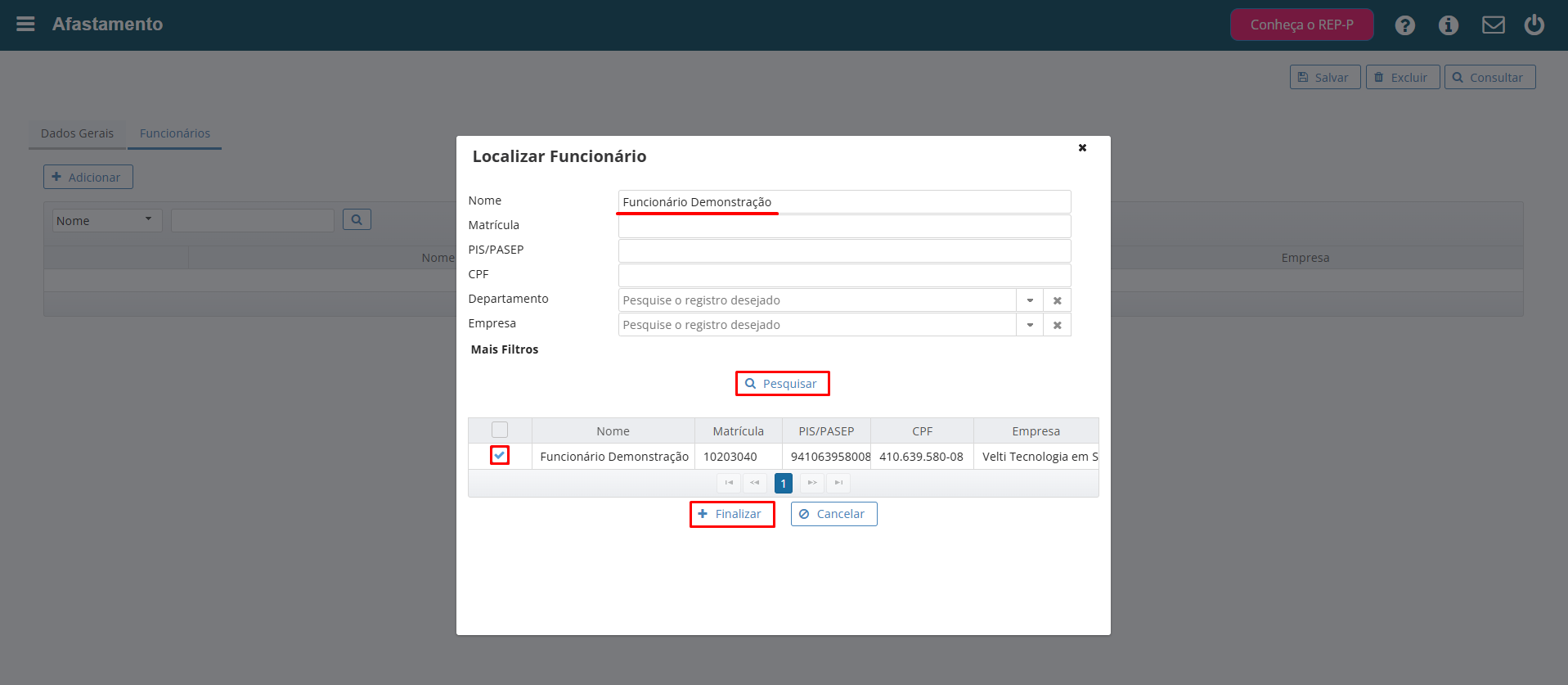Click the Salvar button
Screen dimensions: 1568x685
tap(1325, 77)
